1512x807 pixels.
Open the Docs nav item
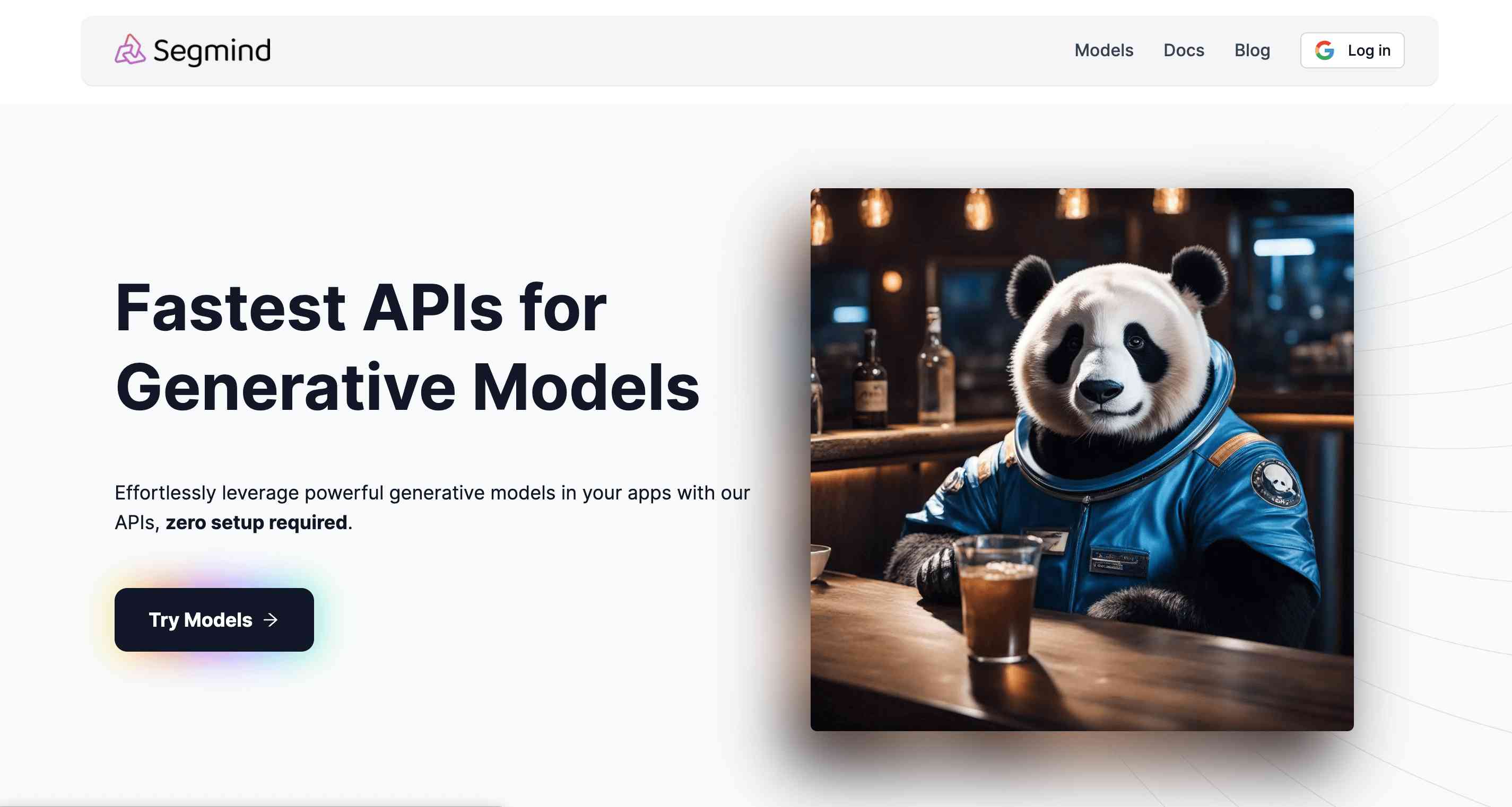(1183, 50)
